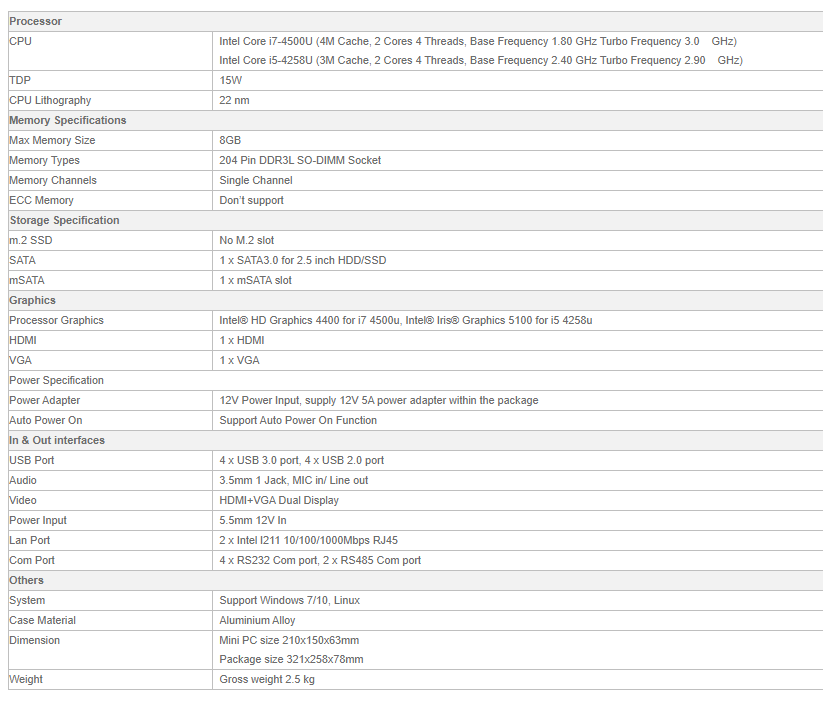
Task: Select the TDP value 15W
Action: (x=230, y=80)
